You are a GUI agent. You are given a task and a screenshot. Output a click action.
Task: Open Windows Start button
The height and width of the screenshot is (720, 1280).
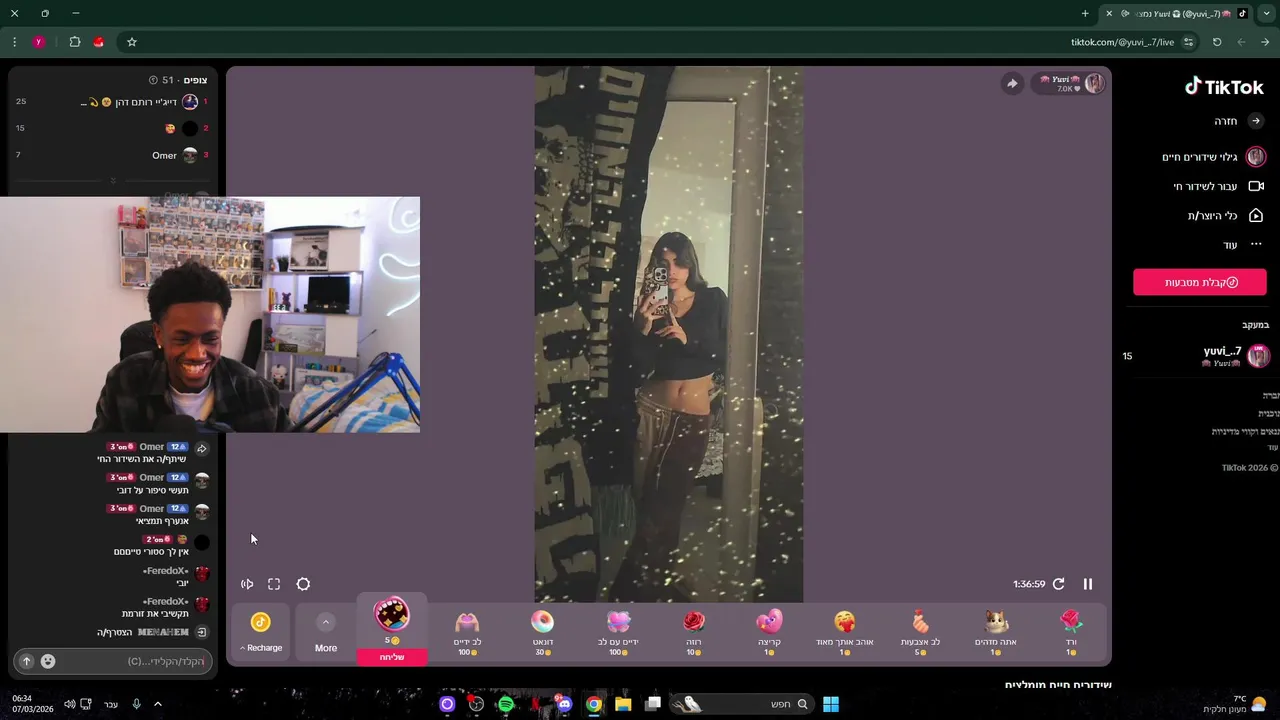[831, 704]
